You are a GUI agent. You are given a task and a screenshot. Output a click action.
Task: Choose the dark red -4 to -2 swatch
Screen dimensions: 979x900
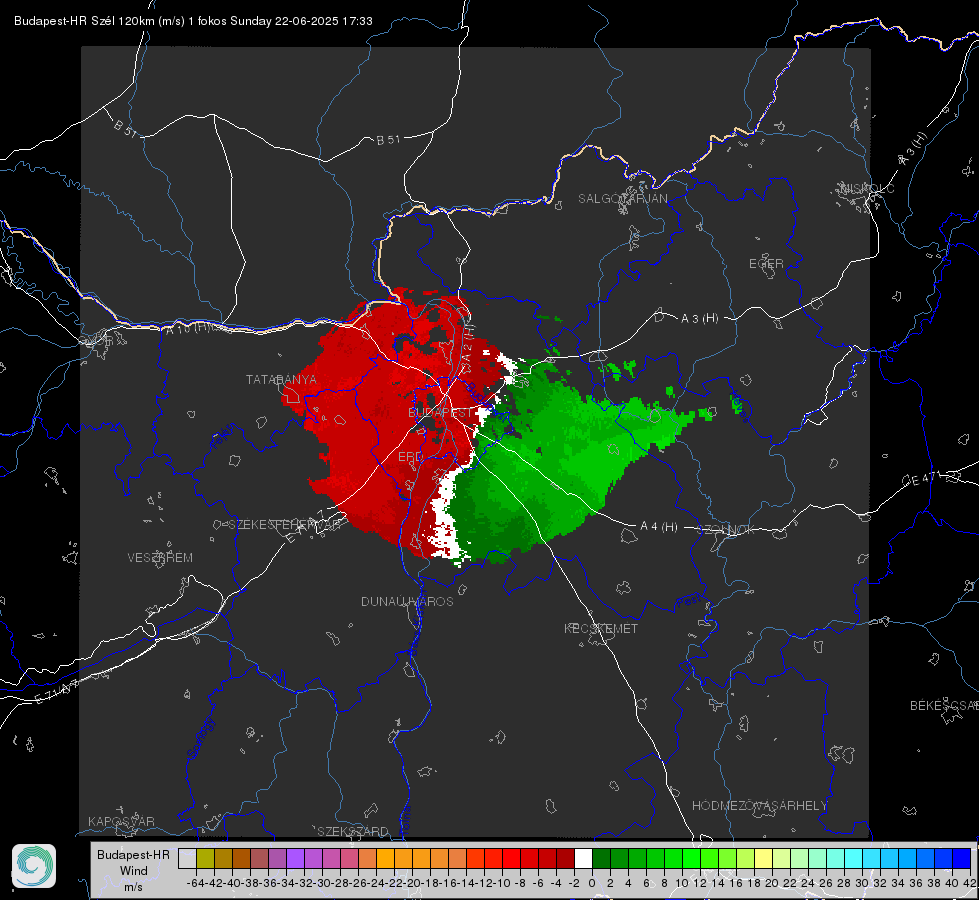coord(565,858)
